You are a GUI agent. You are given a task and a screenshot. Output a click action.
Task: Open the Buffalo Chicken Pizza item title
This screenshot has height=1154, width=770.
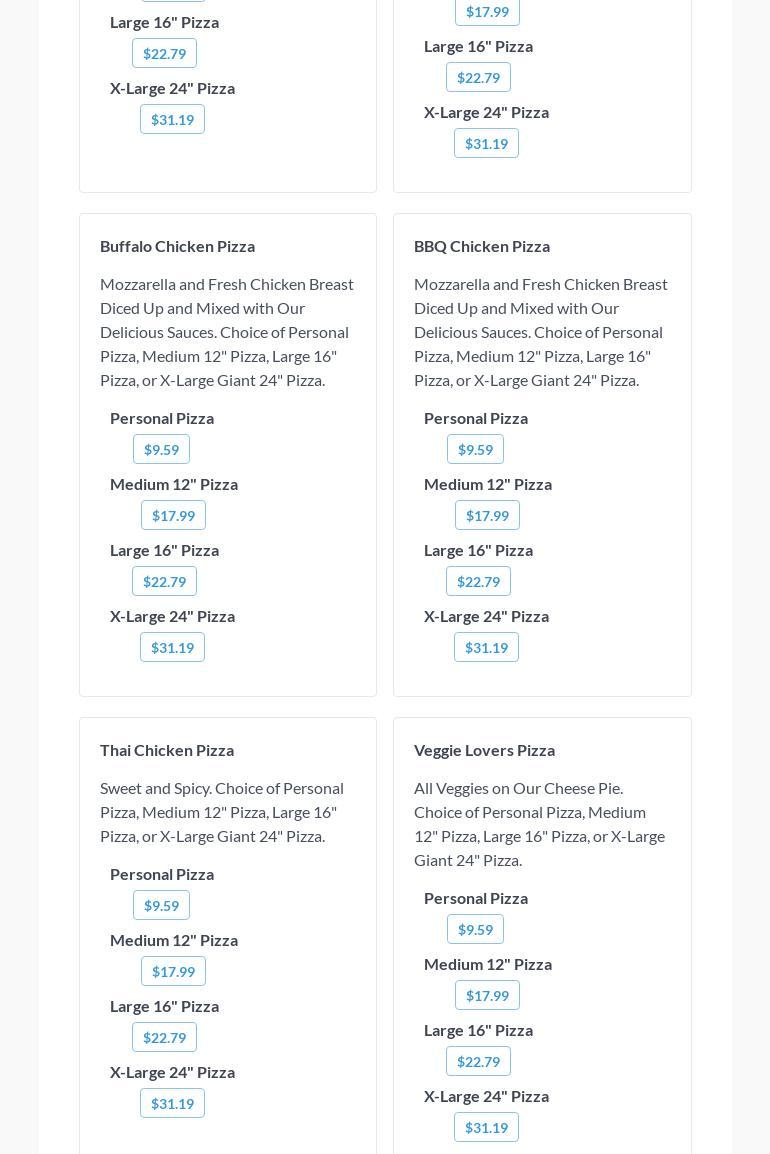[177, 246]
